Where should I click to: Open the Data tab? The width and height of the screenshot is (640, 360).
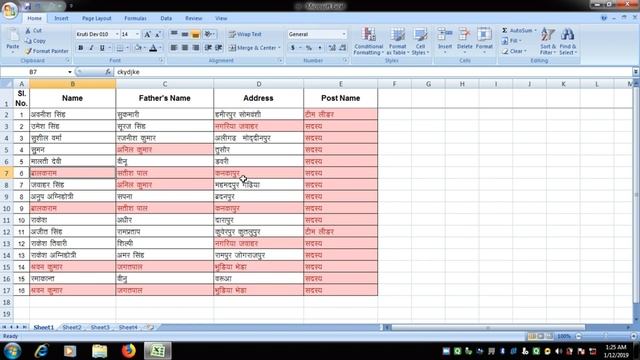tap(166, 18)
